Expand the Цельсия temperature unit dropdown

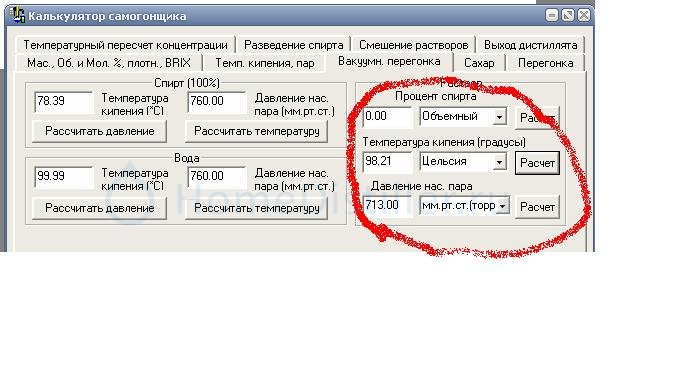[500, 162]
